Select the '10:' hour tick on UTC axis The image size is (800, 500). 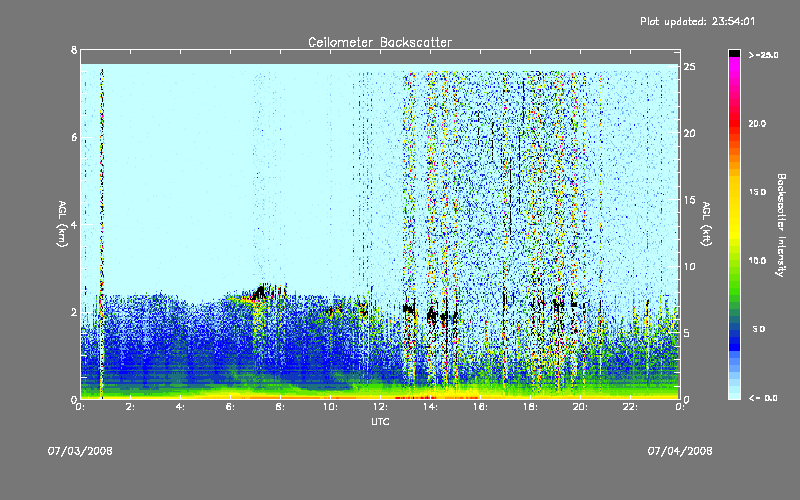(331, 407)
